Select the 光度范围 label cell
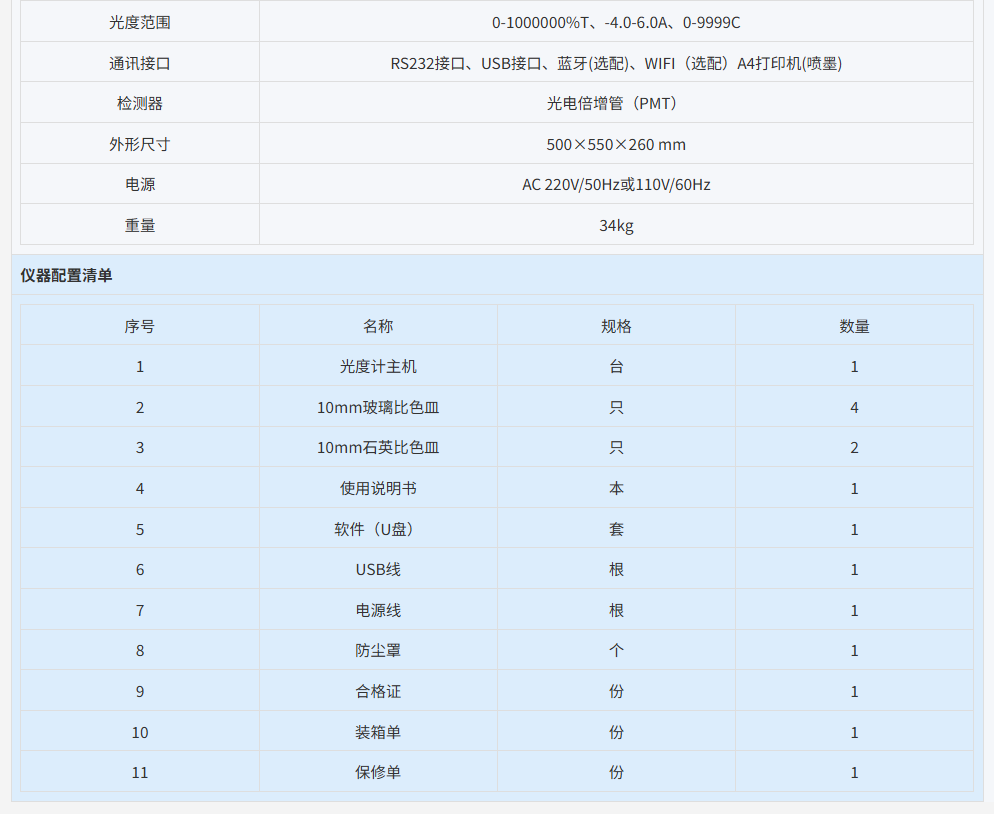The image size is (994, 814). click(x=140, y=22)
